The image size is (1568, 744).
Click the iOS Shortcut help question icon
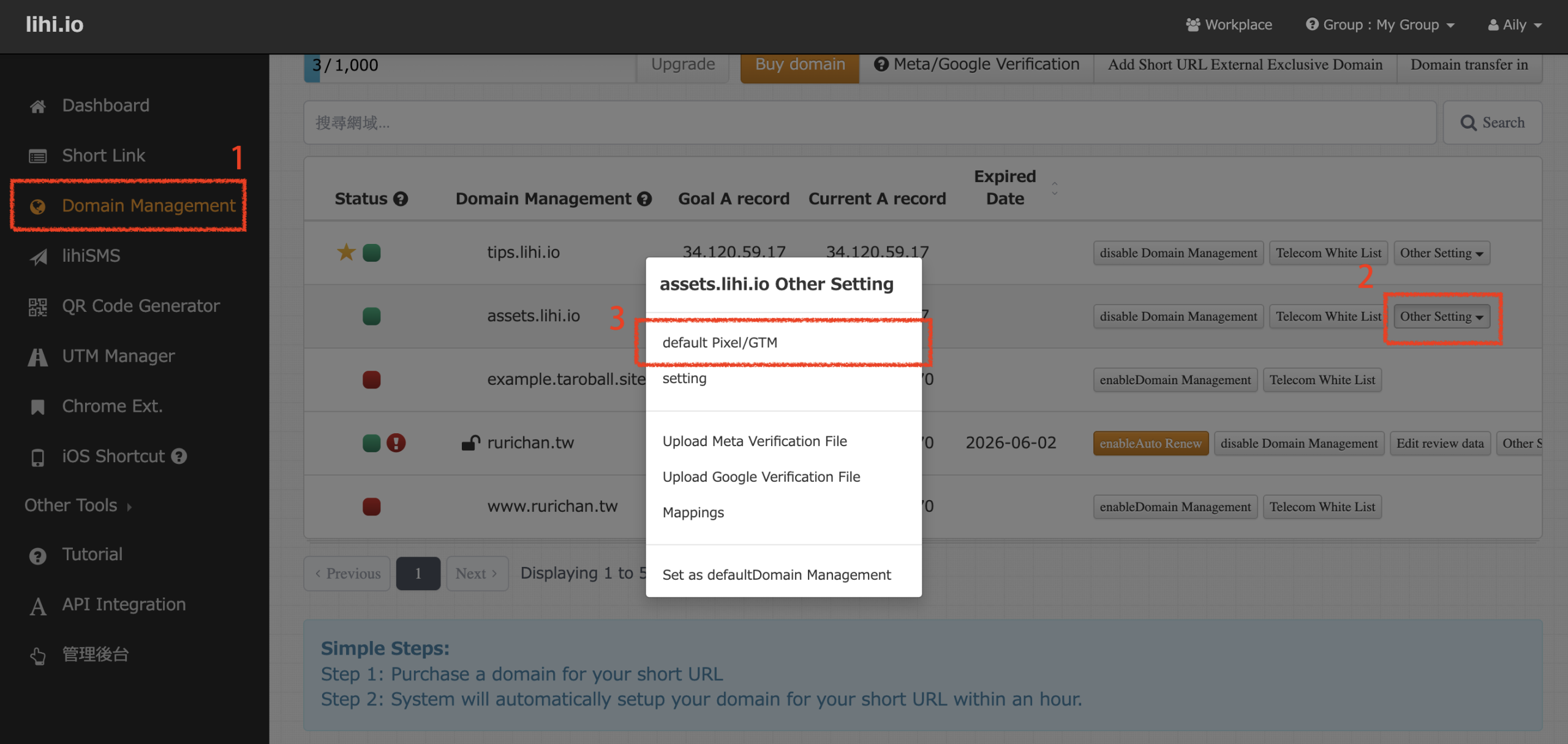point(179,456)
